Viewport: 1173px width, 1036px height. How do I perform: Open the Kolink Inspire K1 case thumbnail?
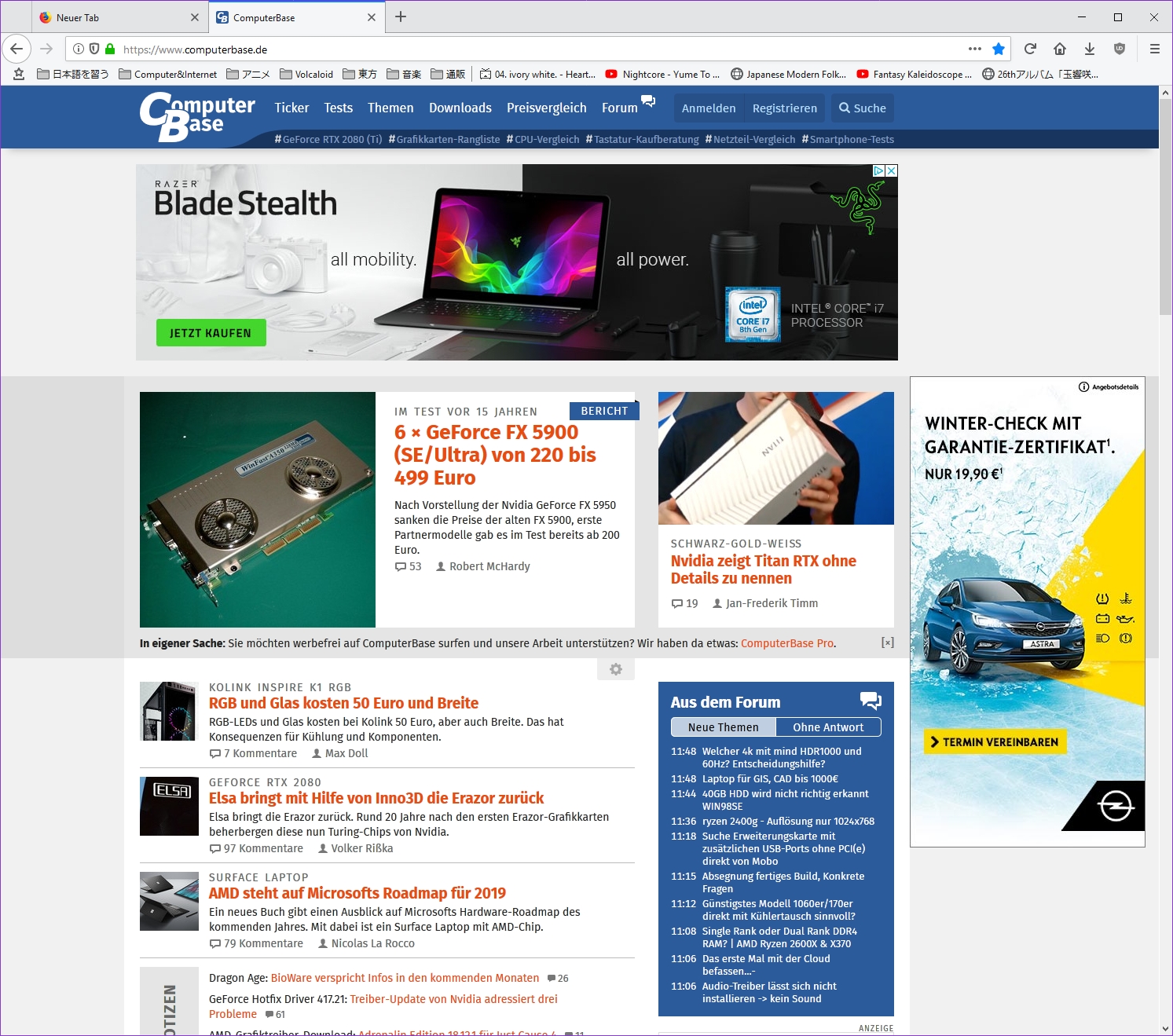tap(169, 712)
